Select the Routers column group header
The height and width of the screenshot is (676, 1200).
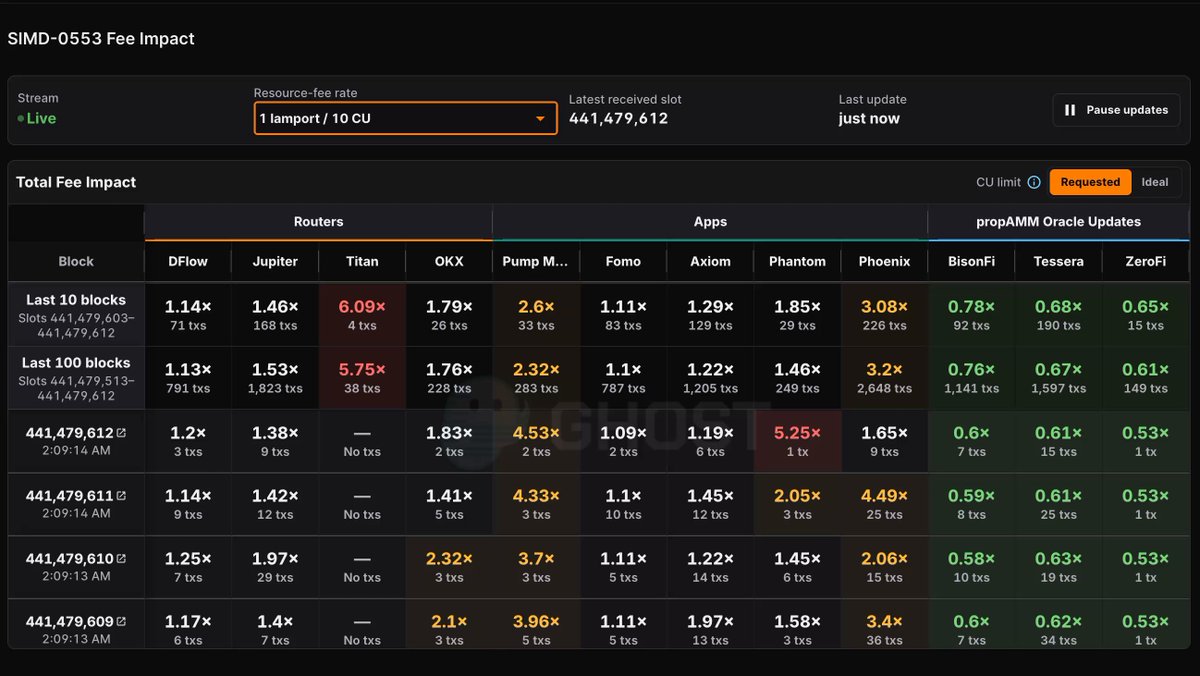click(x=318, y=222)
